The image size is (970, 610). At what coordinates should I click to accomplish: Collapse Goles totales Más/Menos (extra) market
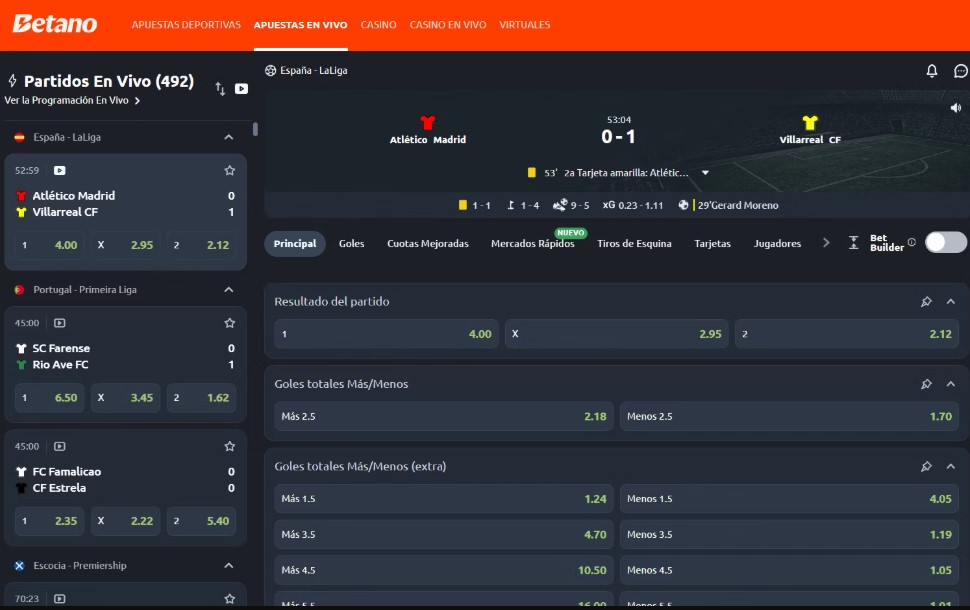pos(951,466)
